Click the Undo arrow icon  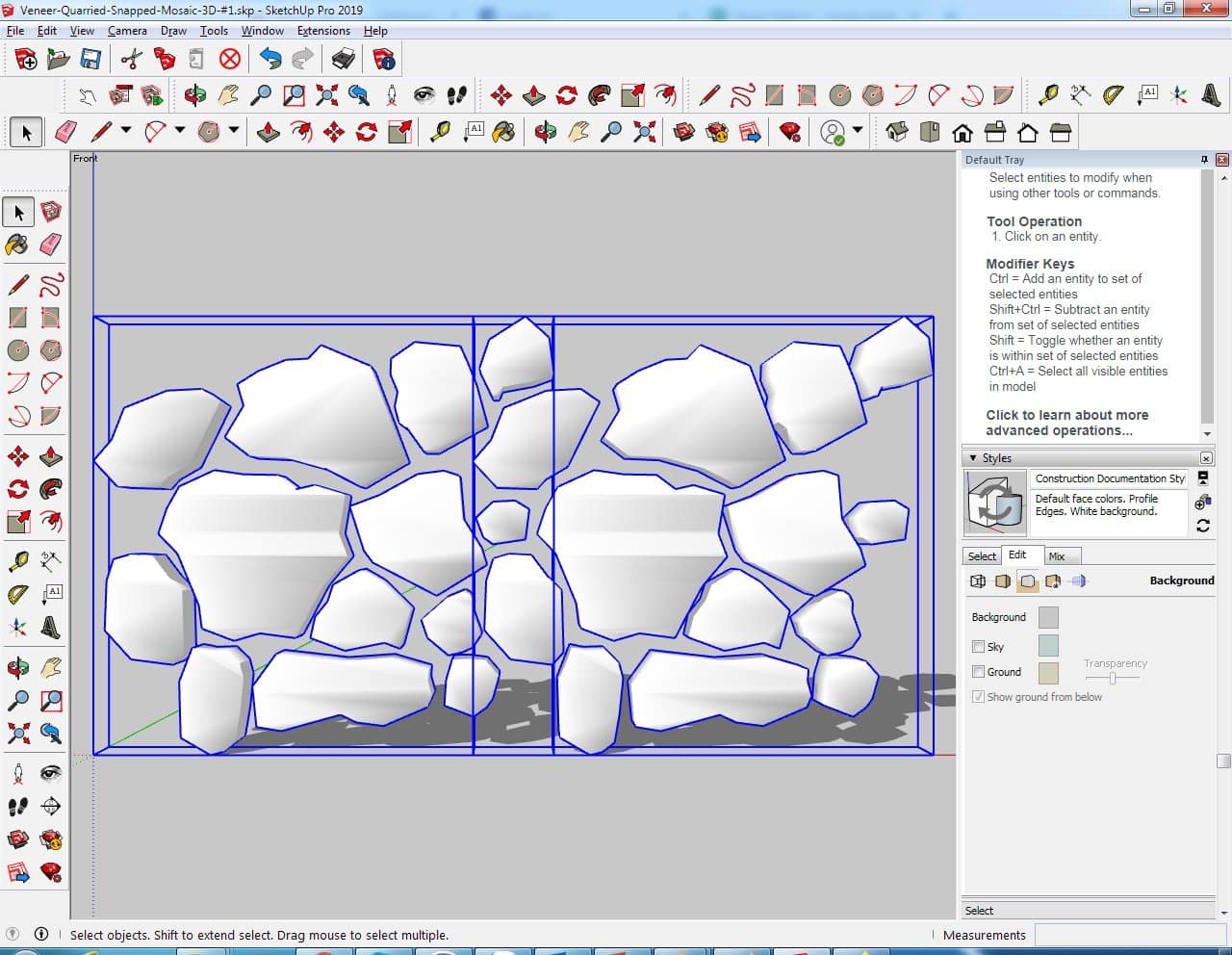(270, 60)
